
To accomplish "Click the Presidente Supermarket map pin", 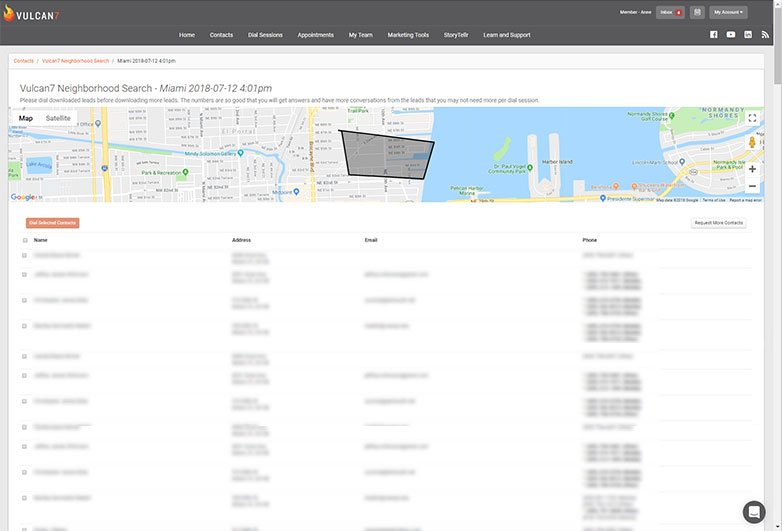I will pos(603,198).
